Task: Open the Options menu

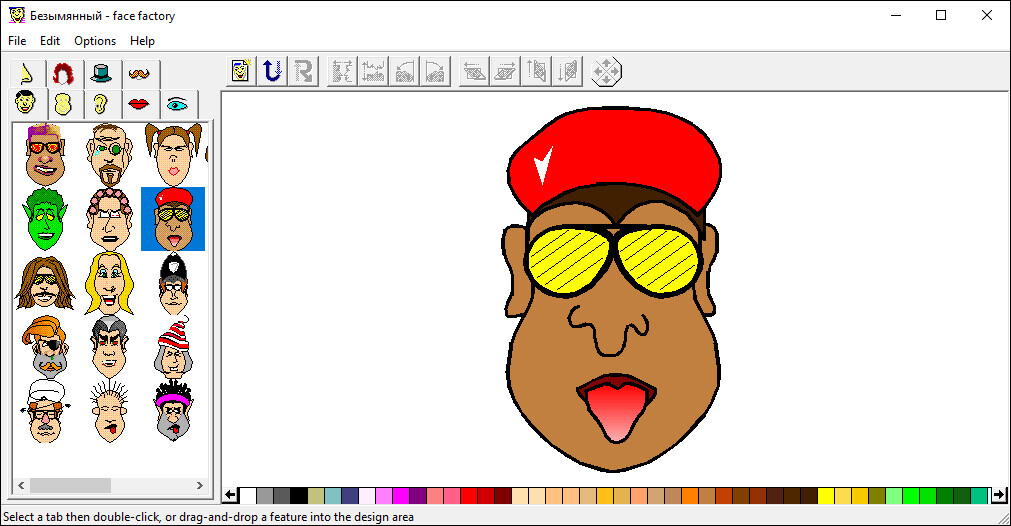Action: 95,41
